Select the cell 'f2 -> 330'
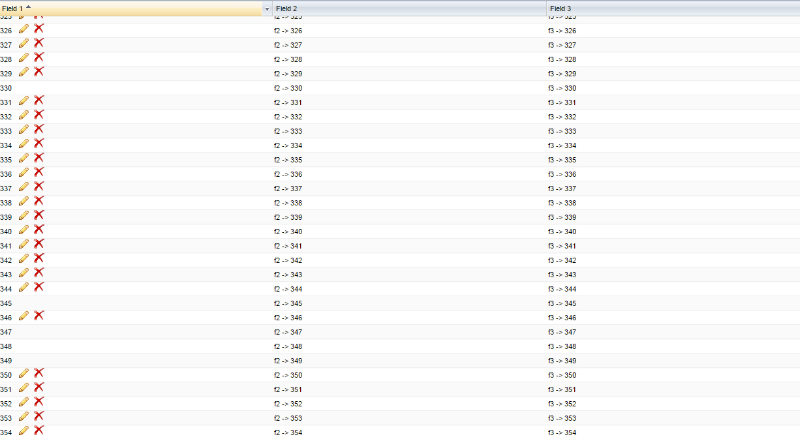Screen dimensions: 800x439 tap(288, 88)
